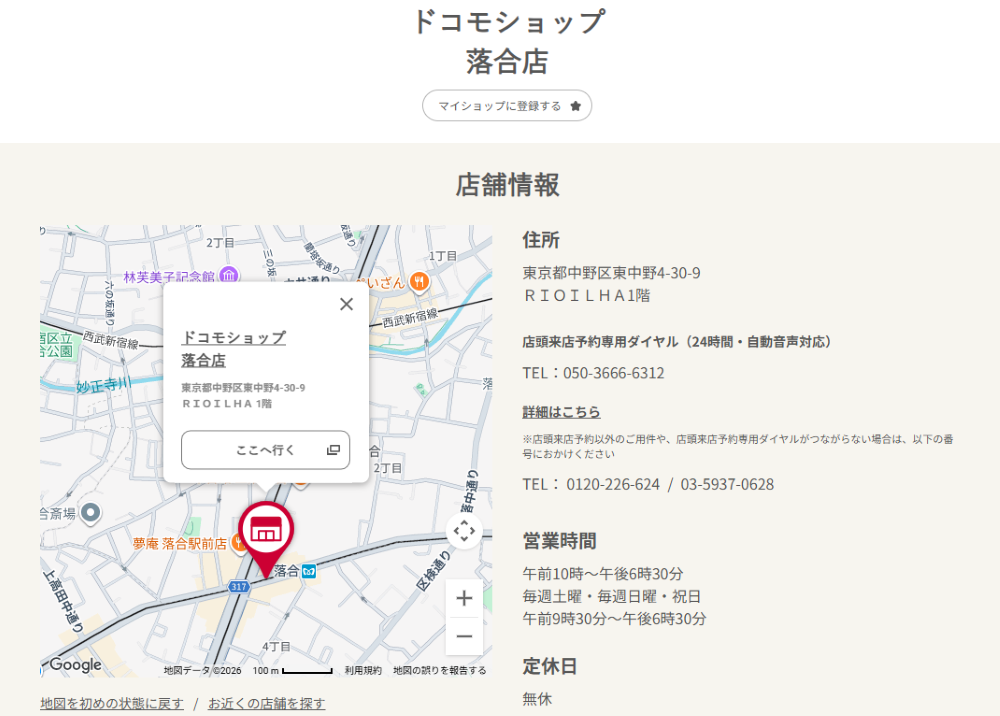This screenshot has width=1000, height=716.
Task: Click the 妙正寺川 river label on map
Action: 104,385
